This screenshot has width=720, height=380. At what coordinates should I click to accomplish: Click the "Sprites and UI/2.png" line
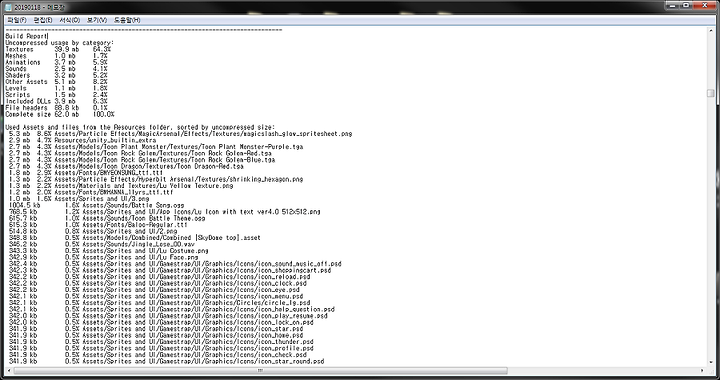pyautogui.click(x=93, y=231)
